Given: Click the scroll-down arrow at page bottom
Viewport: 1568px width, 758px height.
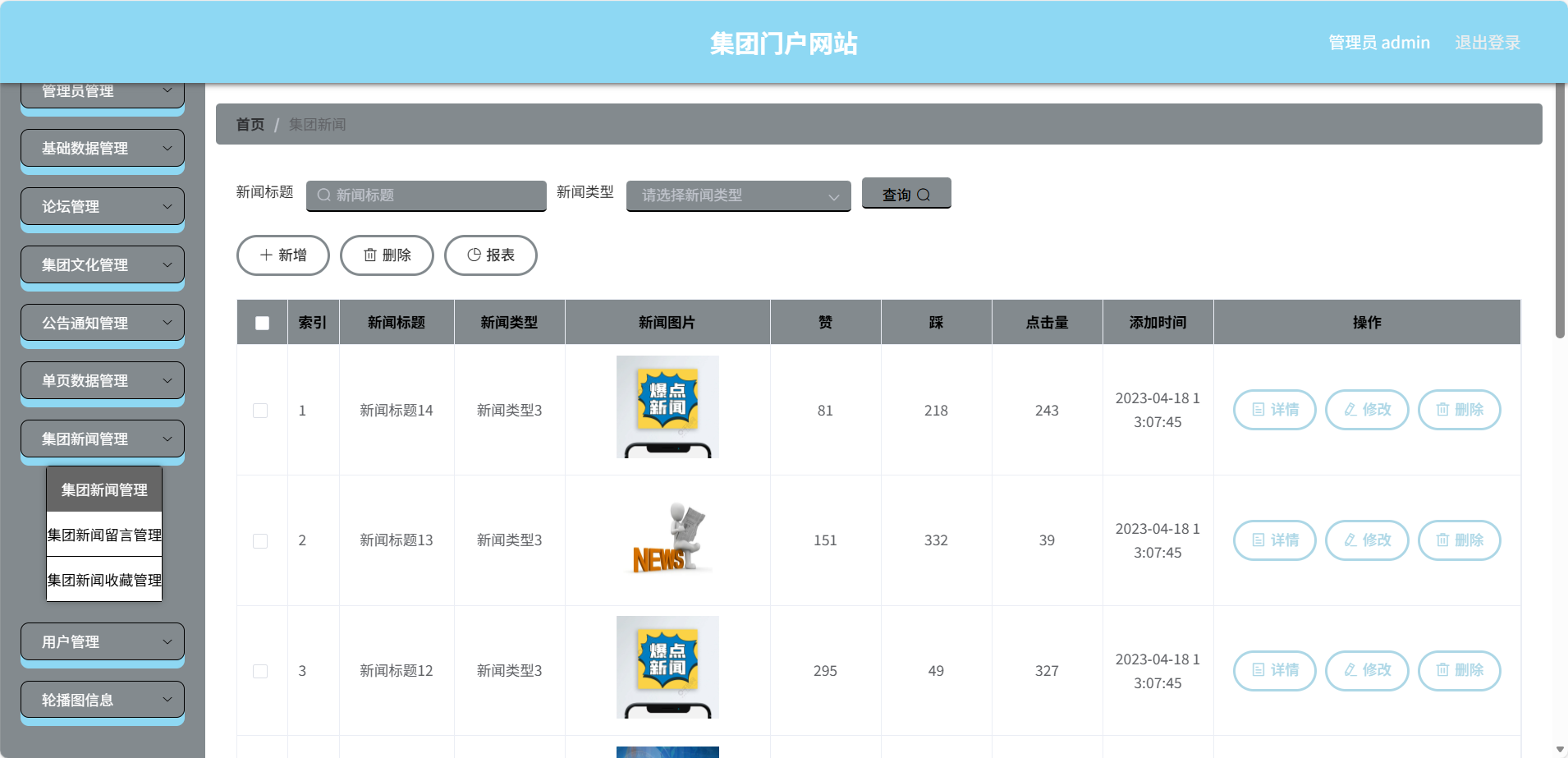Looking at the screenshot, I should tap(1561, 750).
